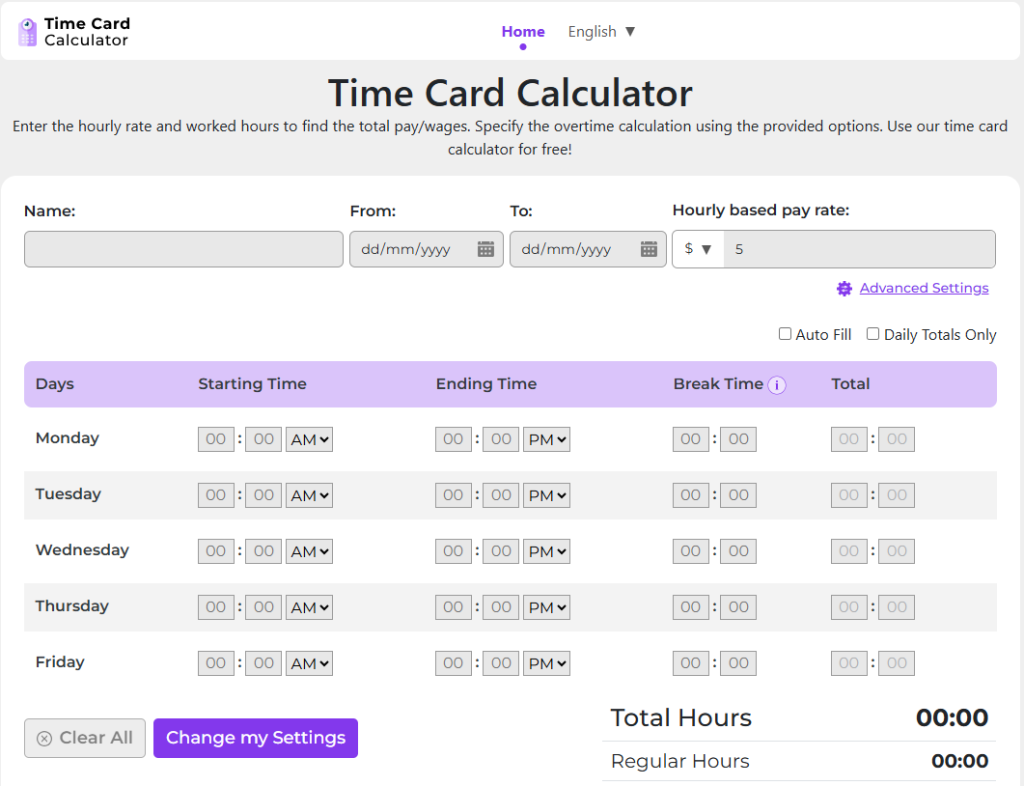Open Friday ending time AM/PM dropdown
1024x786 pixels.
(x=547, y=663)
